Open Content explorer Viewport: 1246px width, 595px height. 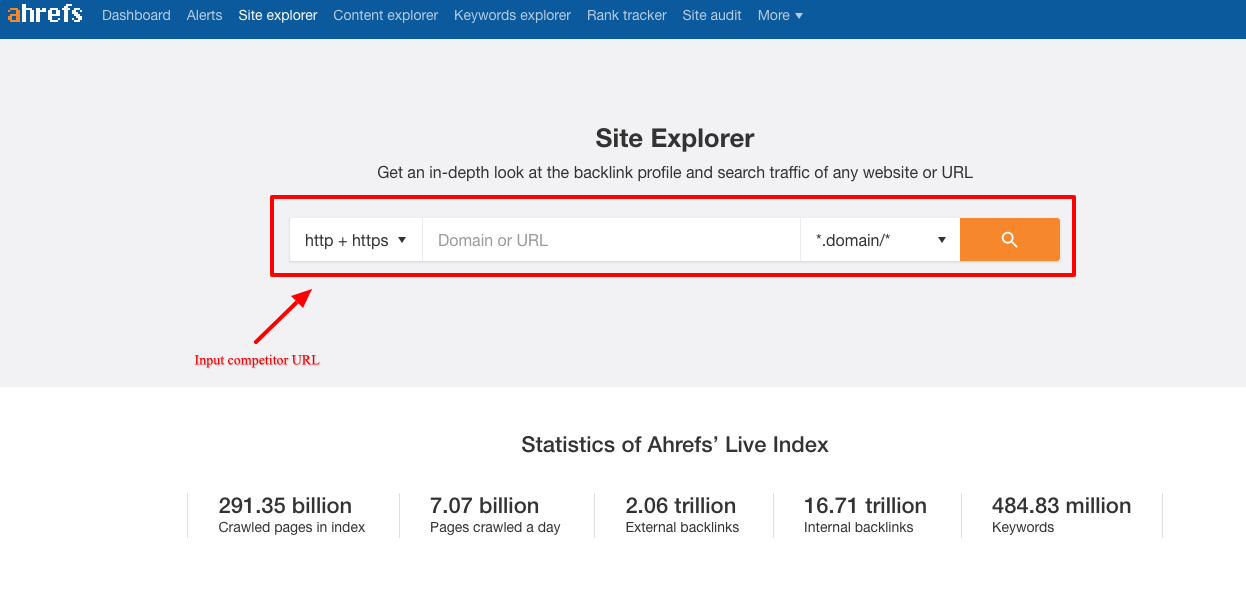coord(386,15)
